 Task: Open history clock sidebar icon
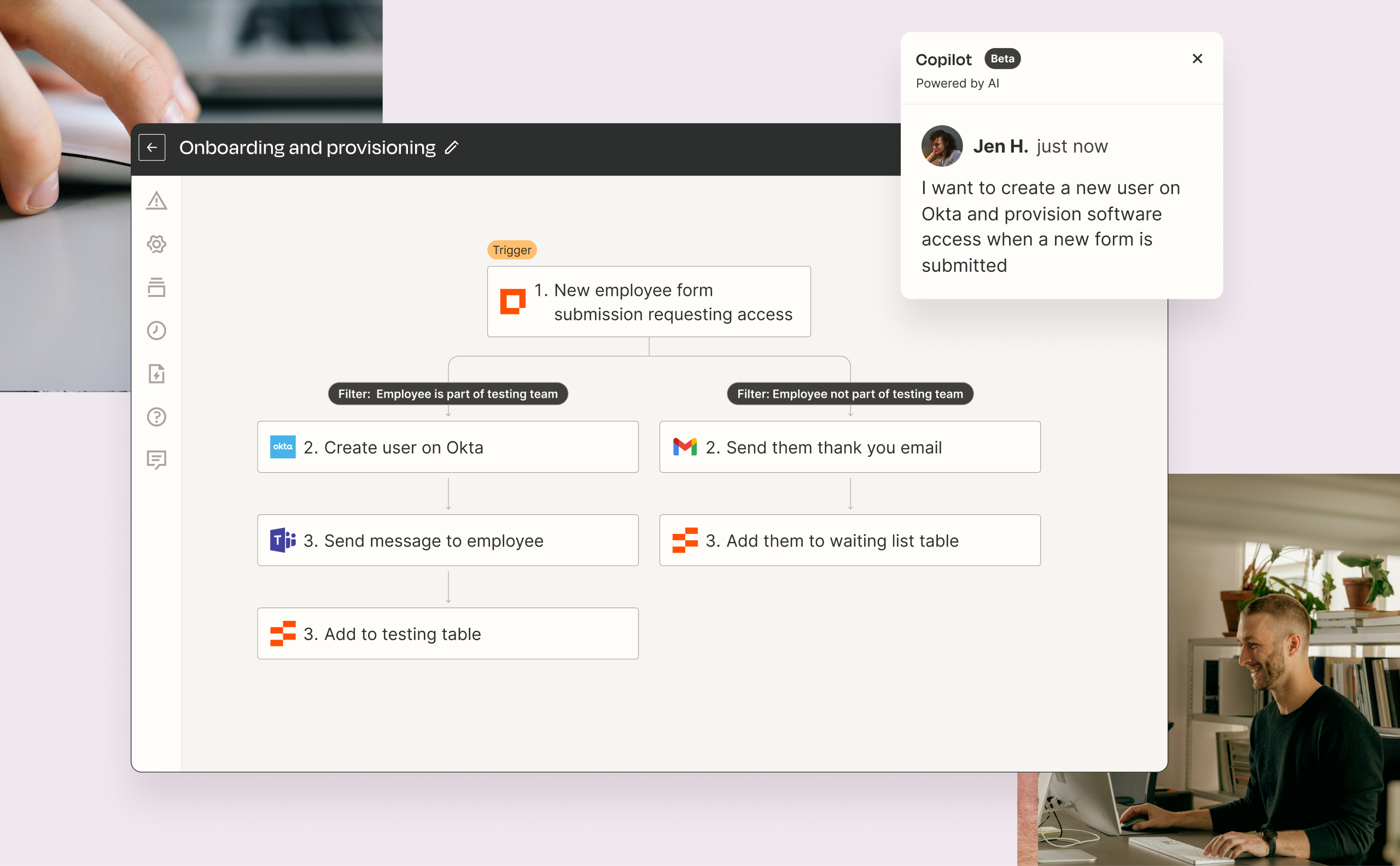point(156,330)
